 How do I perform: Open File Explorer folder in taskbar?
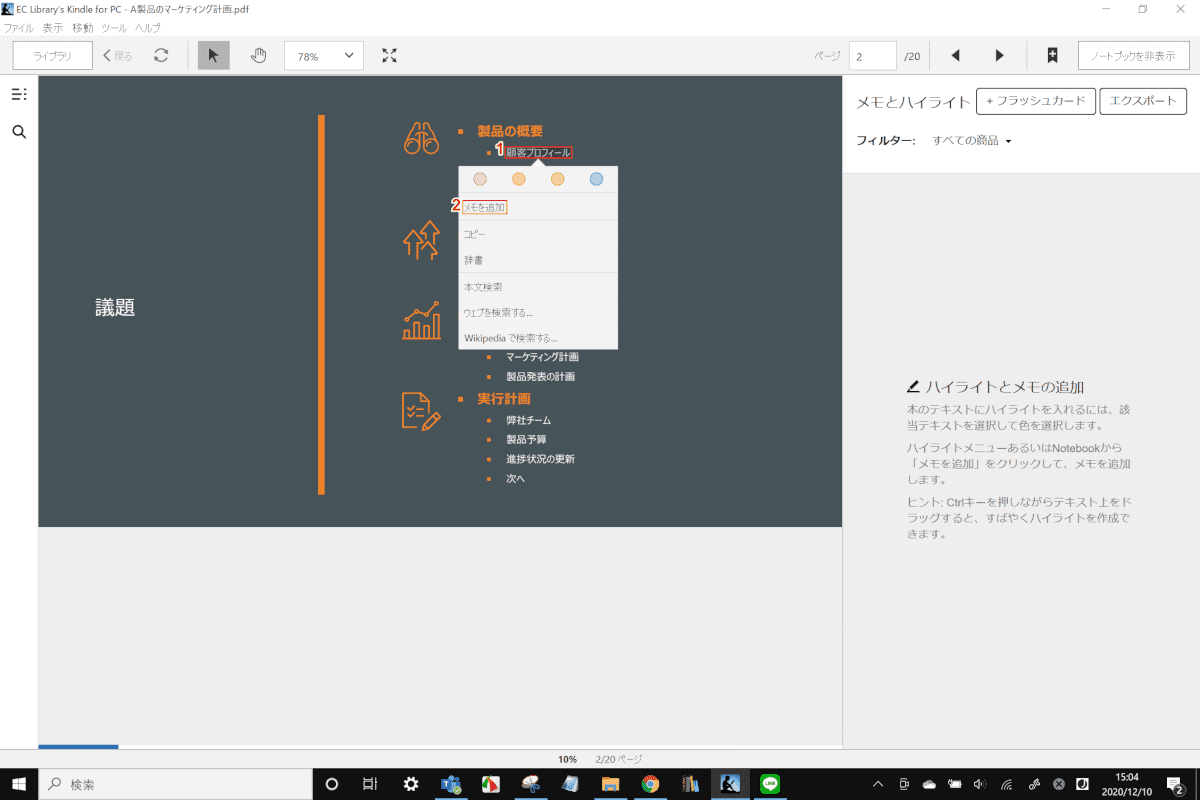(610, 784)
